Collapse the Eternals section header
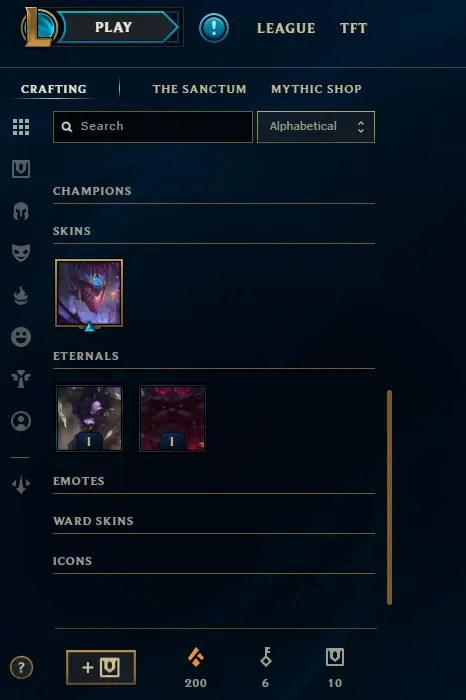Screen dimensions: 466x700 point(86,356)
